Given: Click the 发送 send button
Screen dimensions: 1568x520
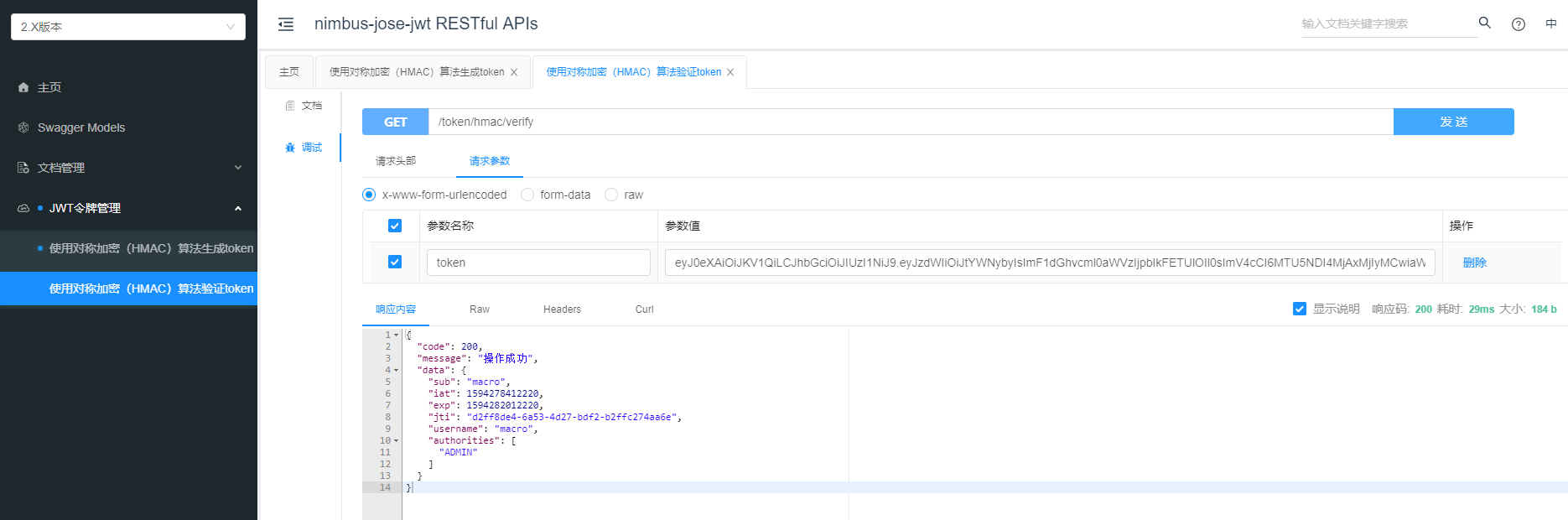Looking at the screenshot, I should click(x=1454, y=122).
